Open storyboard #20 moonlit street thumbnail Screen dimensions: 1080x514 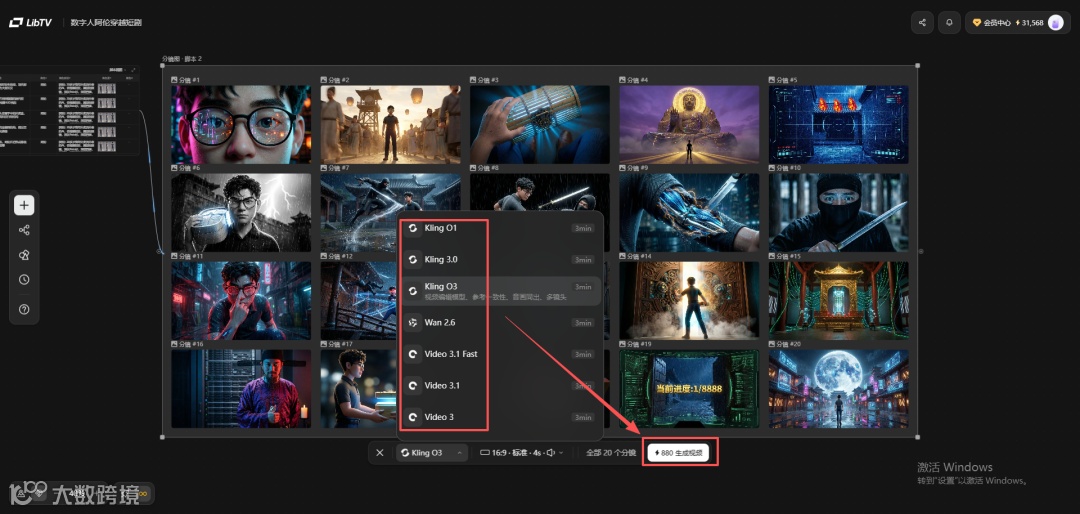click(x=839, y=389)
